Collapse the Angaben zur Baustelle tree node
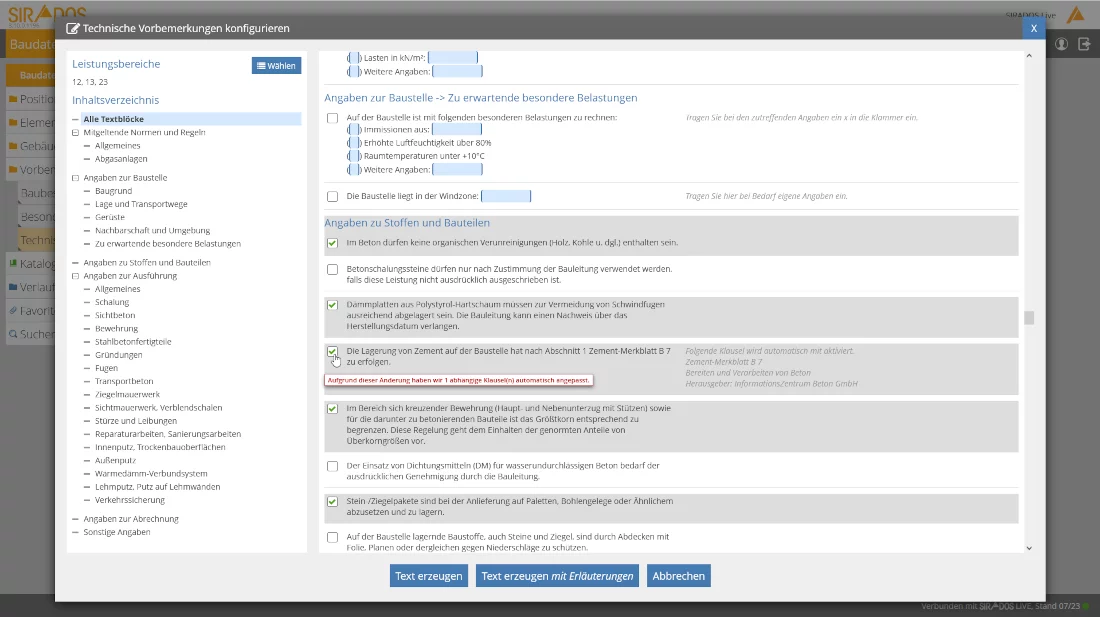Screen dimensions: 1100x617 [x=75, y=178]
